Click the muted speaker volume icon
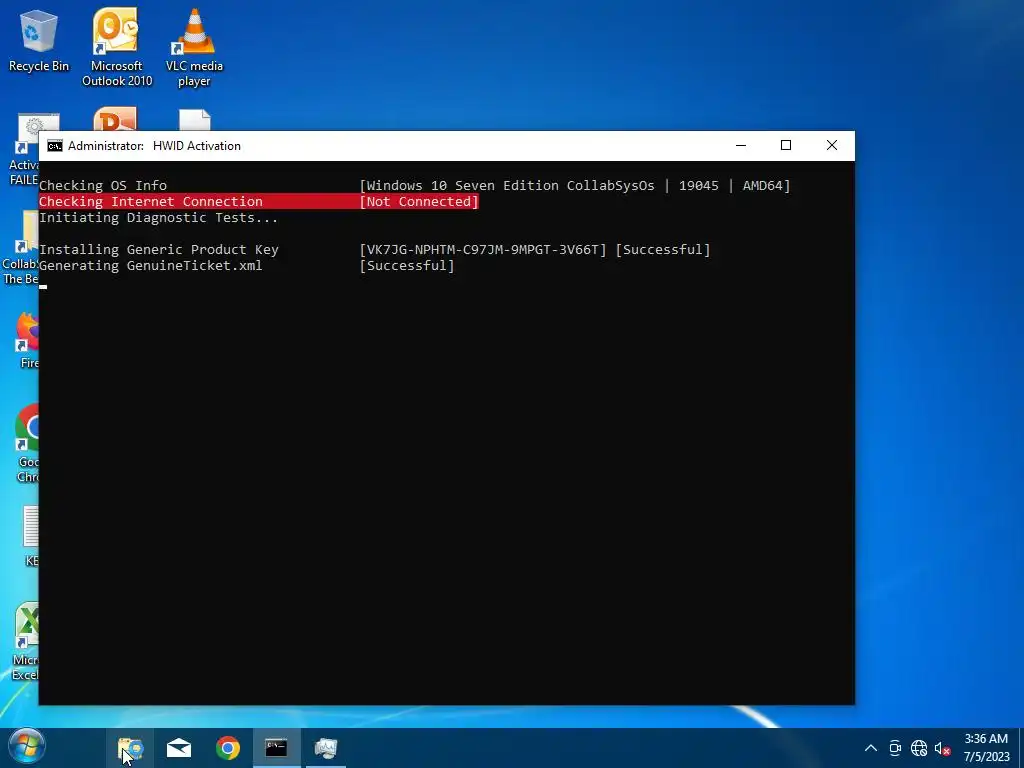 tap(942, 748)
